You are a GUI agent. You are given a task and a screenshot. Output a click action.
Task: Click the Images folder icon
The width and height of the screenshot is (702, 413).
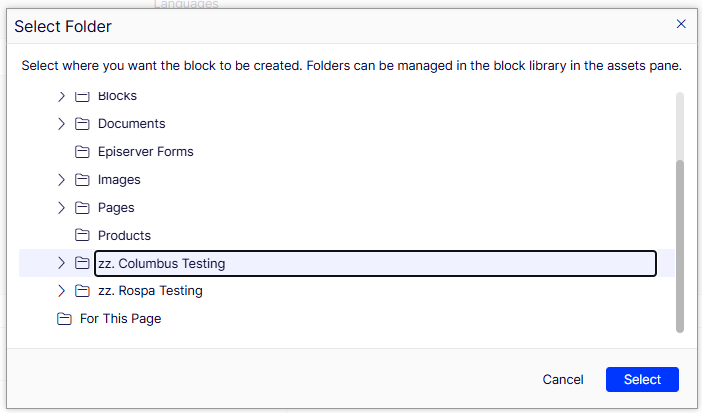[x=82, y=180]
